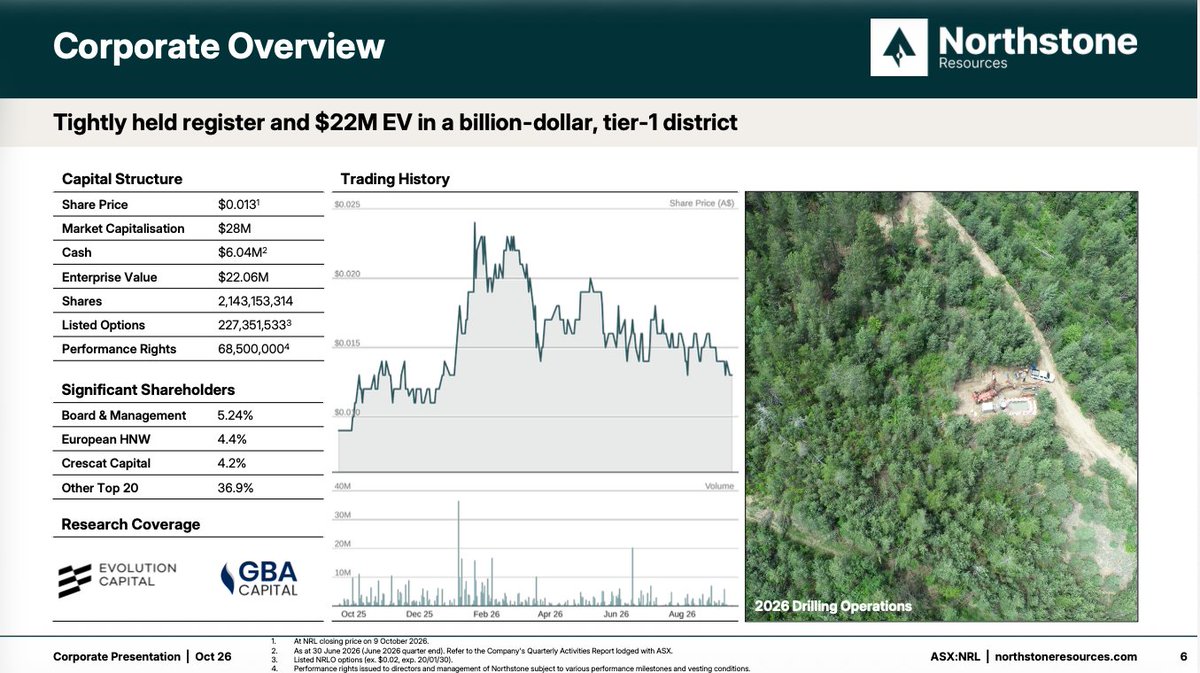Select the Crescat Capital 4.2% value

coord(232,463)
